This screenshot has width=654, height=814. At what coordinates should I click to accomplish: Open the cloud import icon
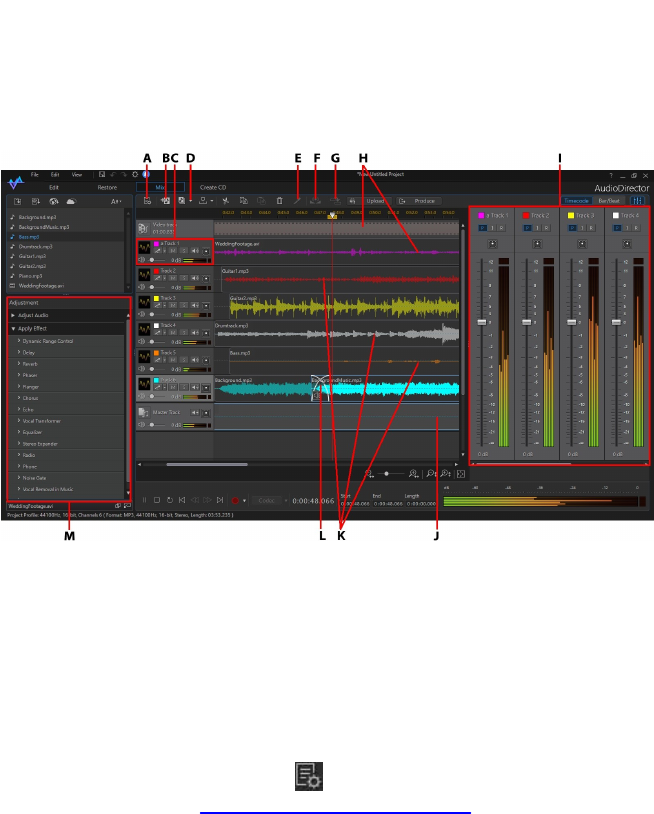71,201
